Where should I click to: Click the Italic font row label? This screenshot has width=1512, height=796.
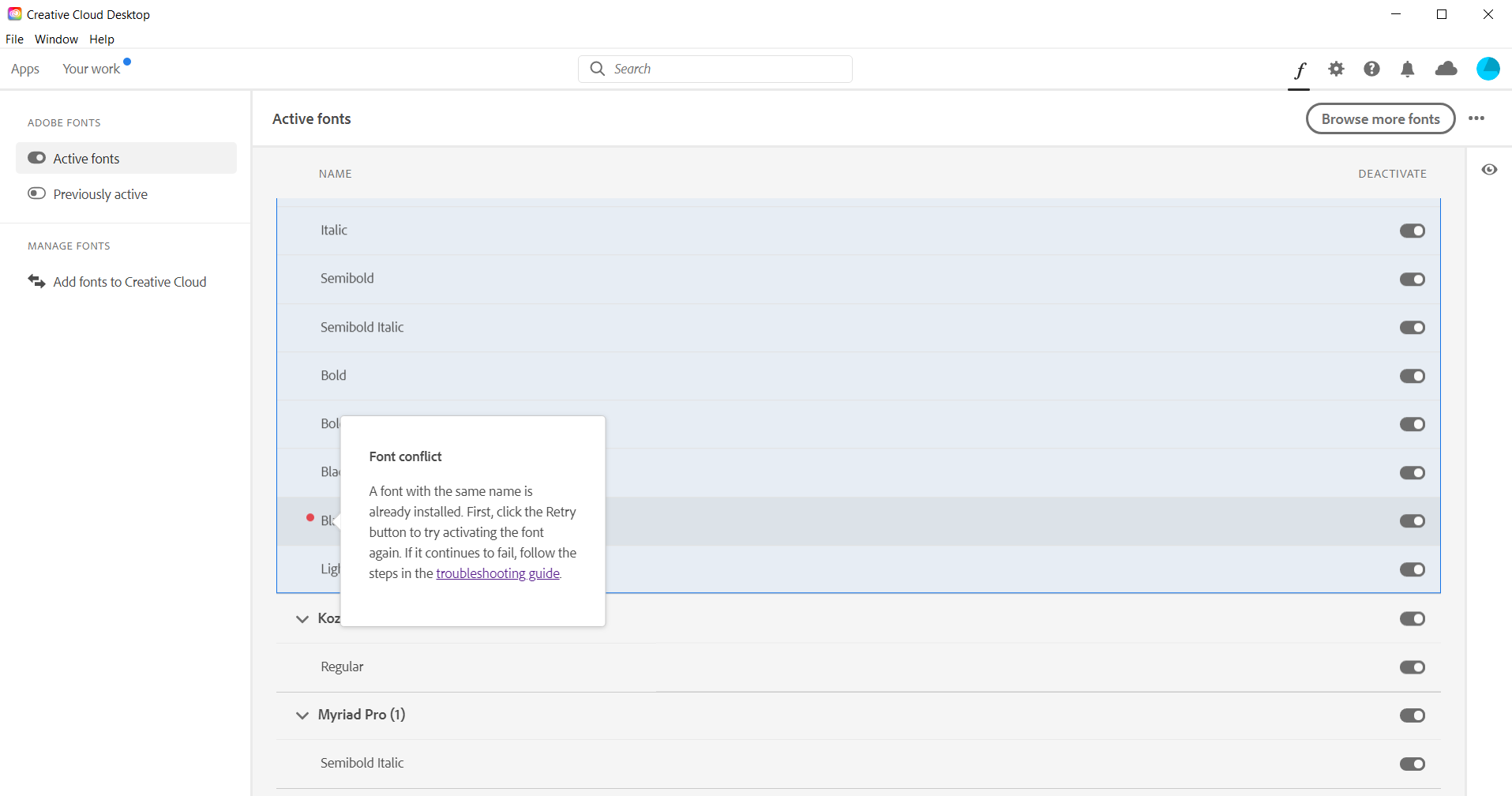tap(334, 230)
